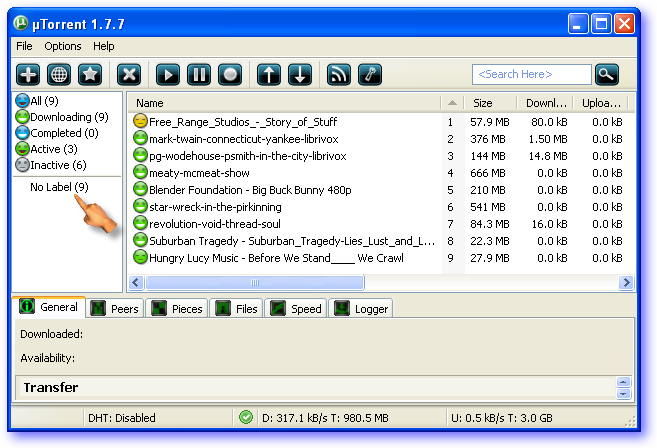Click the search magnifier button
This screenshot has width=657, height=448.
[x=606, y=75]
